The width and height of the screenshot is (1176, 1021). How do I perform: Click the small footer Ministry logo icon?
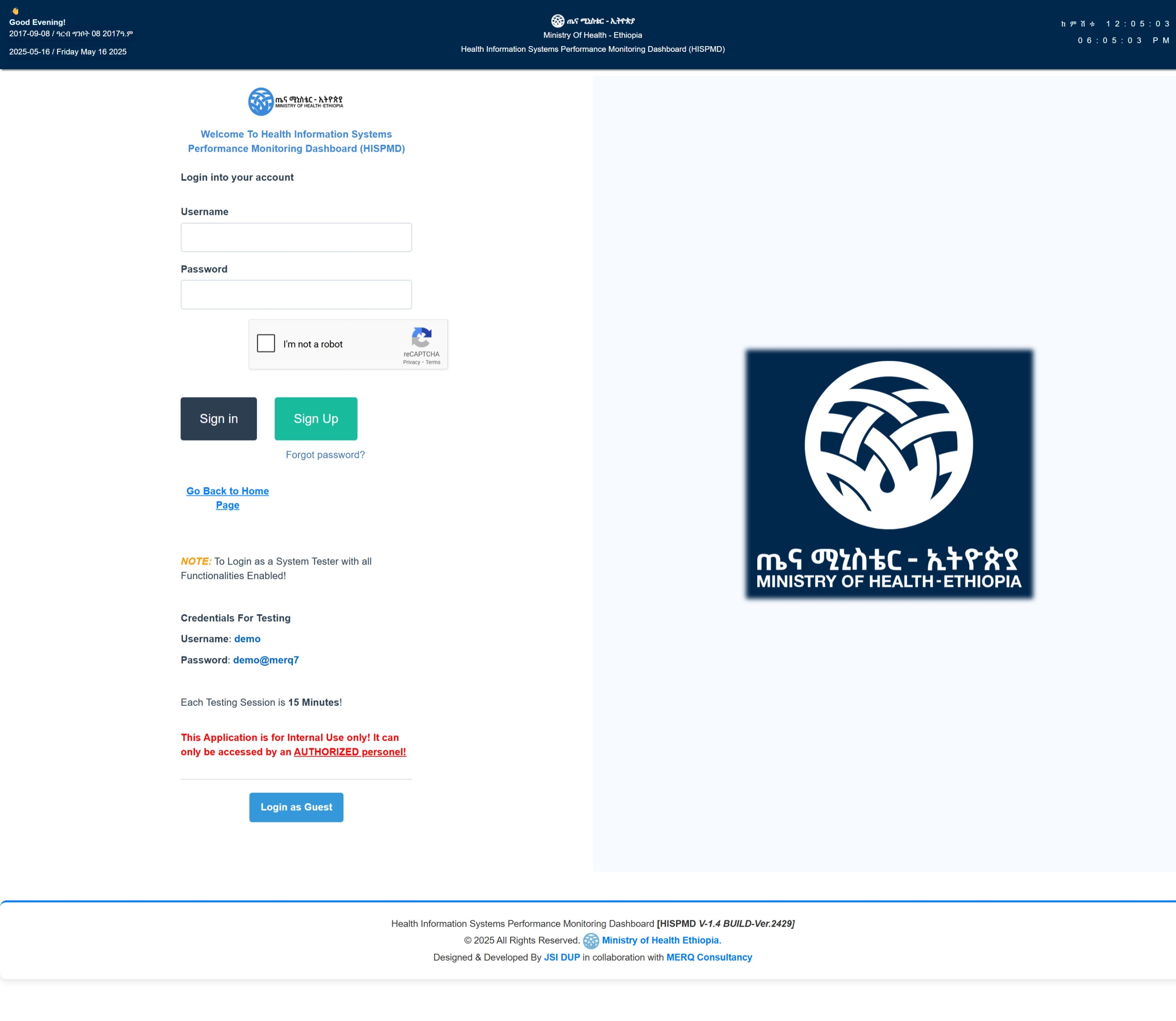tap(591, 941)
